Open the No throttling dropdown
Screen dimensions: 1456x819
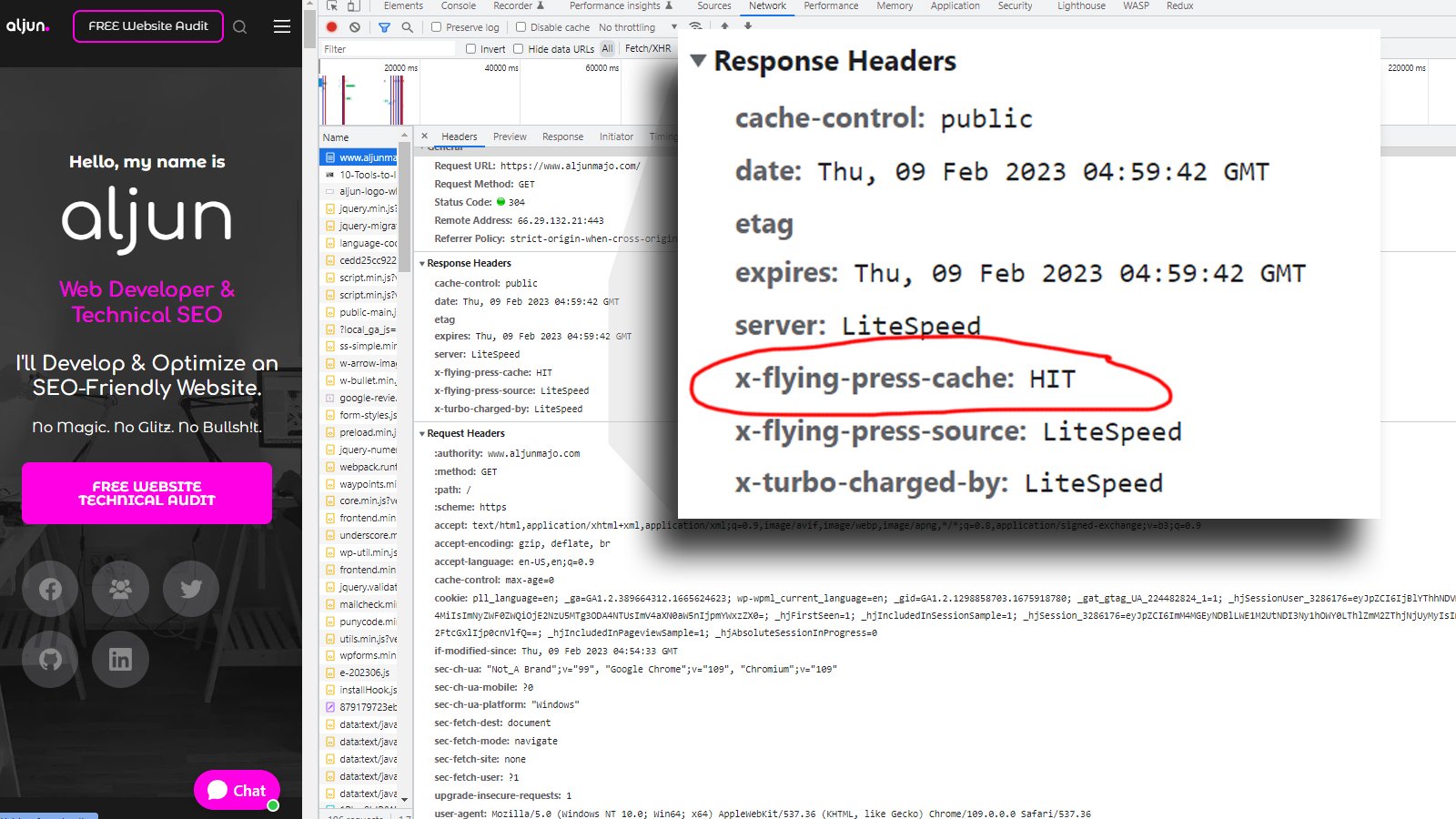(x=637, y=27)
